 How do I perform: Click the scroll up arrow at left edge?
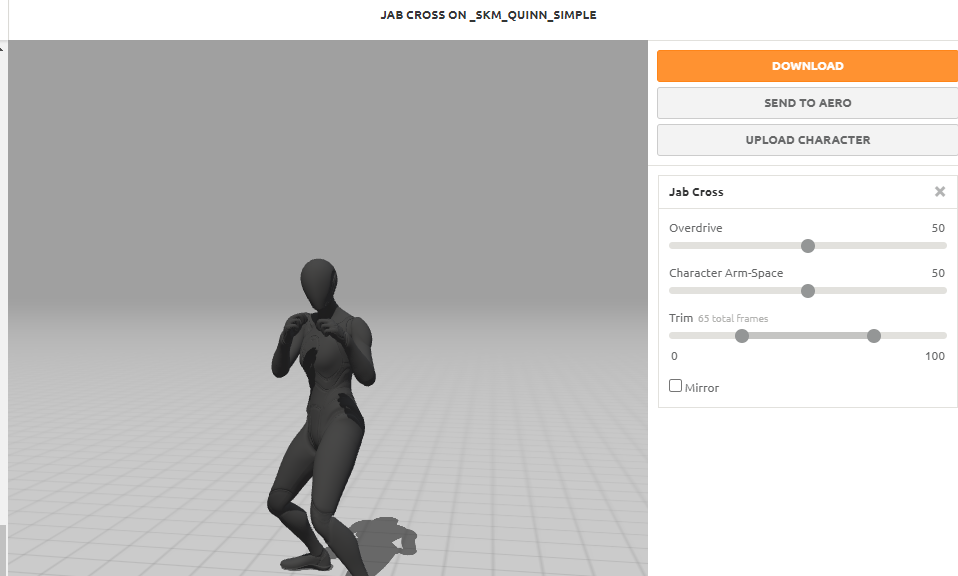[x=2, y=47]
